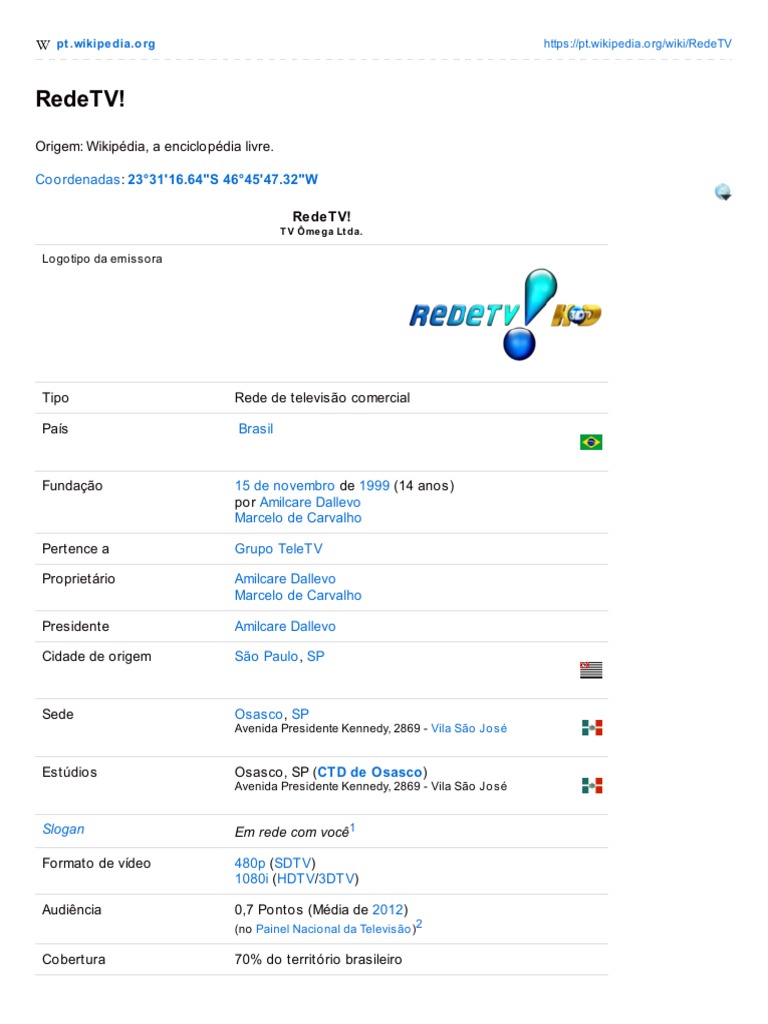Open SP link in Cidade de origem row
Viewport: 768px width, 1024px height.
[x=315, y=657]
